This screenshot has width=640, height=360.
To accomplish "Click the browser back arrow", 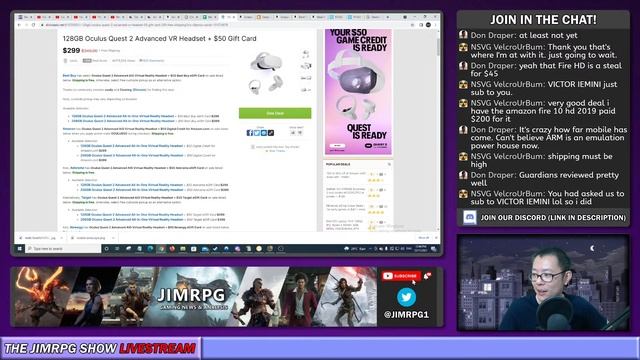I will click(x=19, y=25).
